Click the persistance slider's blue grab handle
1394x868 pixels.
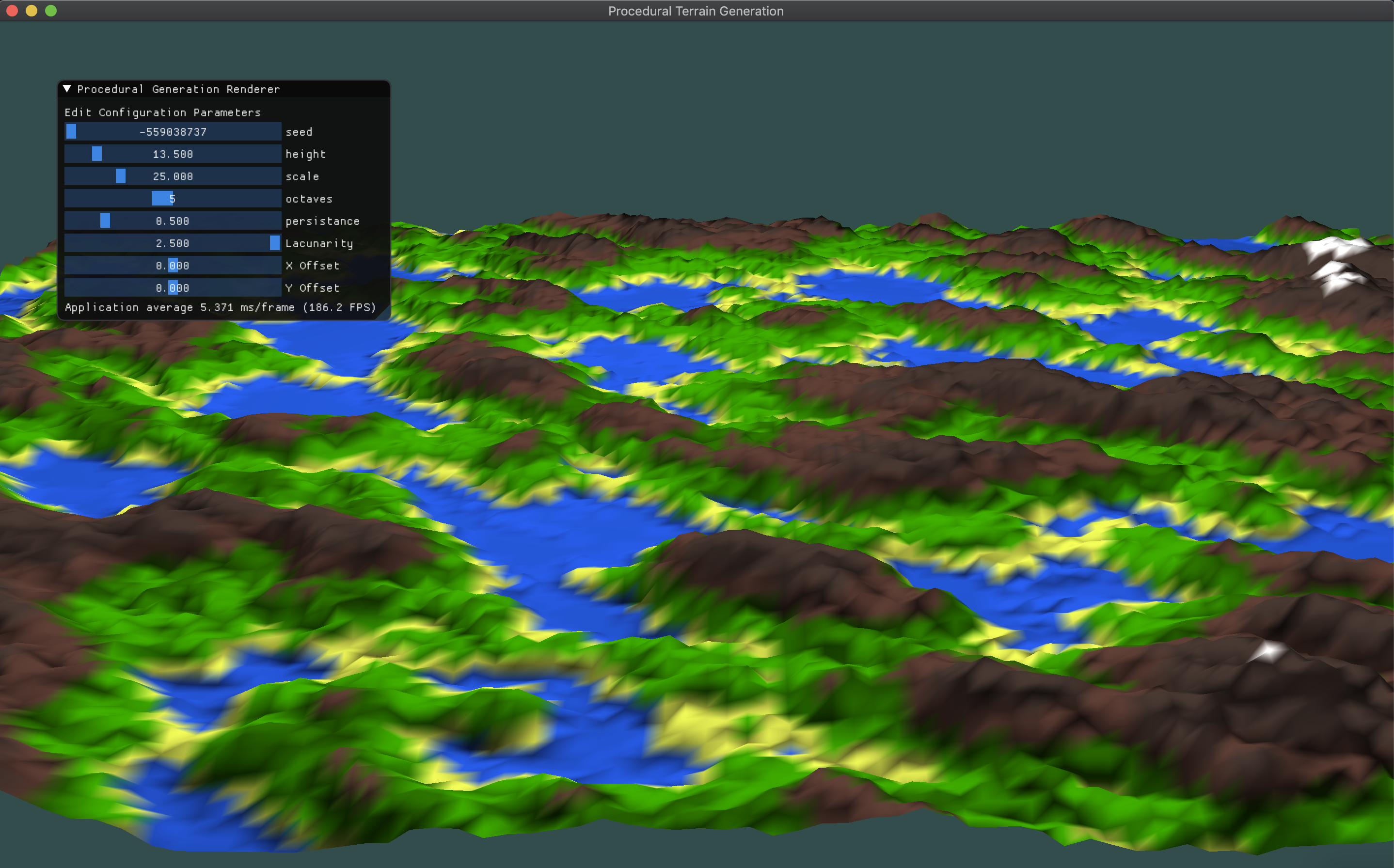pos(105,221)
